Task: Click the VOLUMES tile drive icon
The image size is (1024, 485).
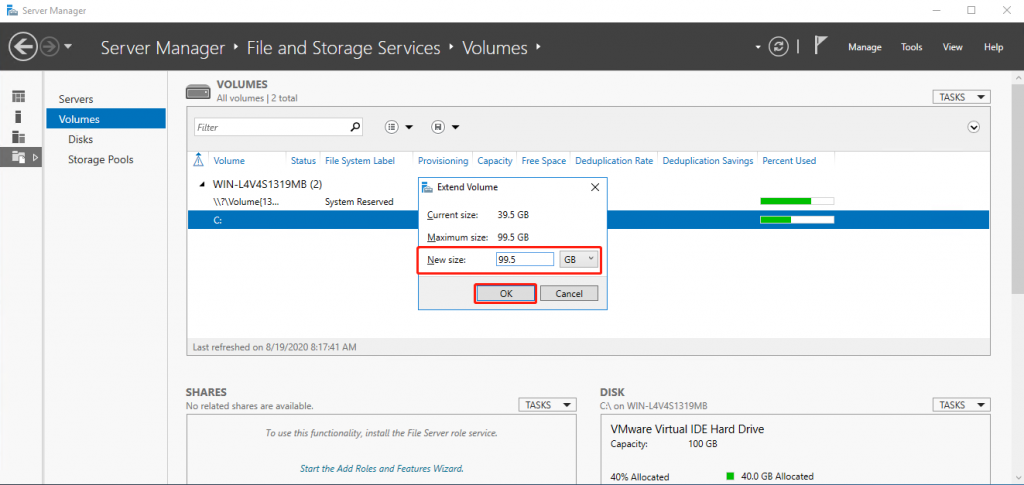Action: pyautogui.click(x=198, y=91)
